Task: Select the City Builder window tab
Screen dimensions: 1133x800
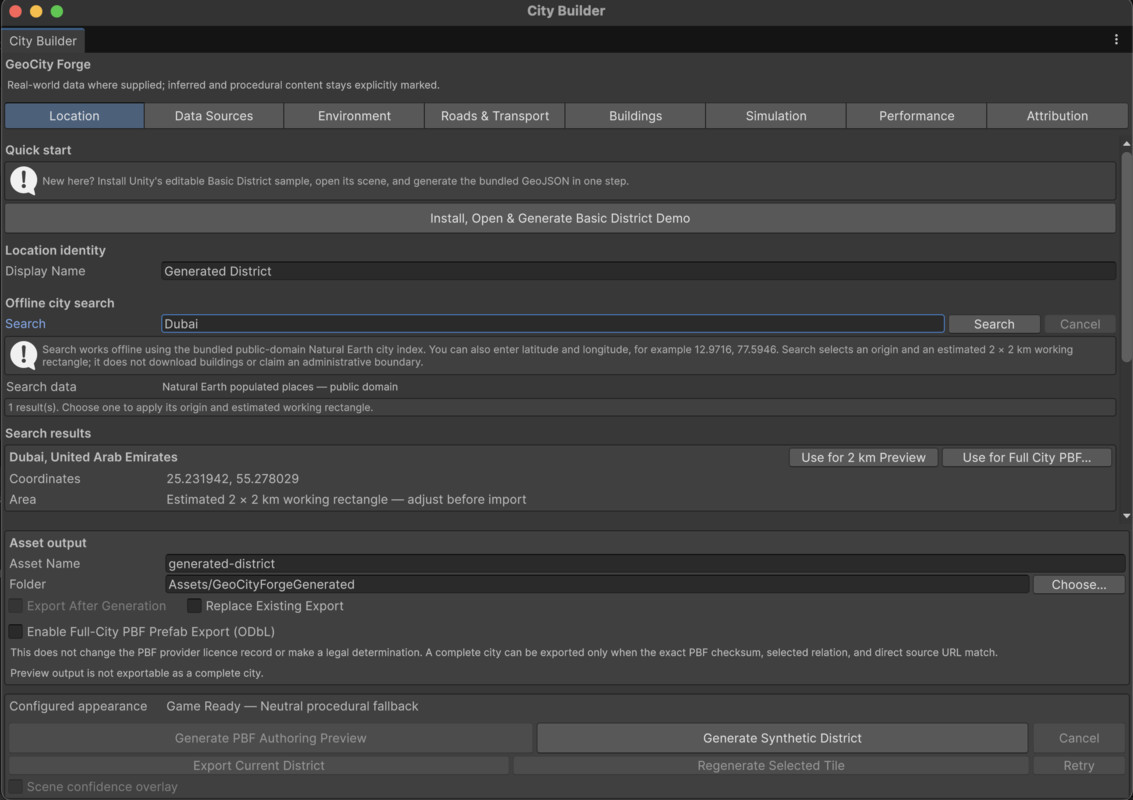Action: 43,40
